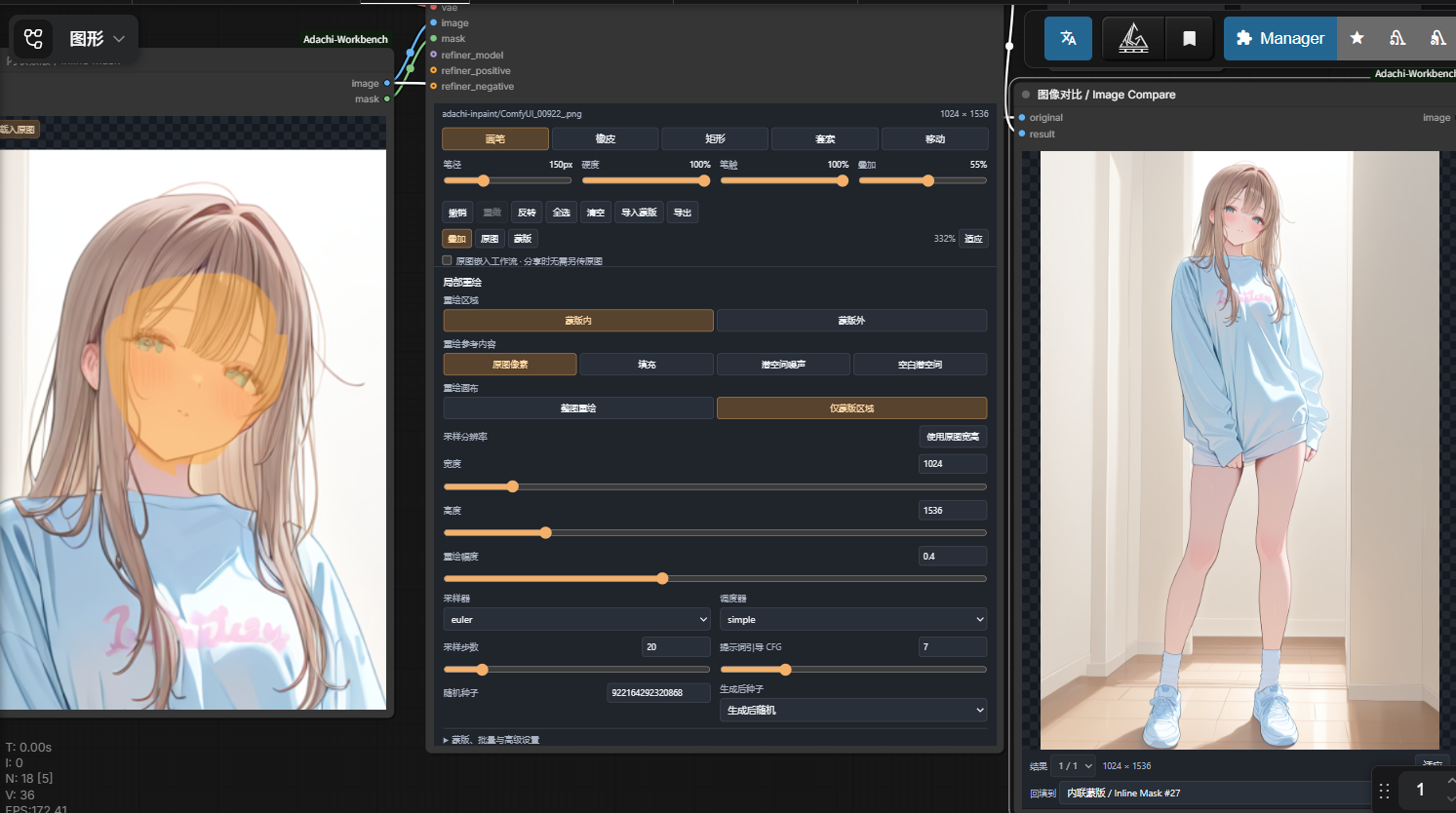
Task: Click the 采样步数 input field 20
Action: 676,647
